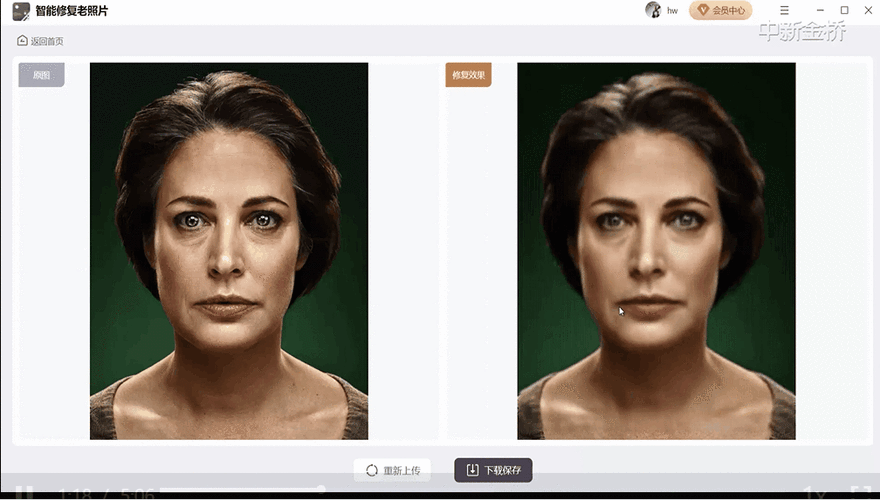The width and height of the screenshot is (880, 500).
Task: Click the original portrait image
Action: [x=229, y=251]
